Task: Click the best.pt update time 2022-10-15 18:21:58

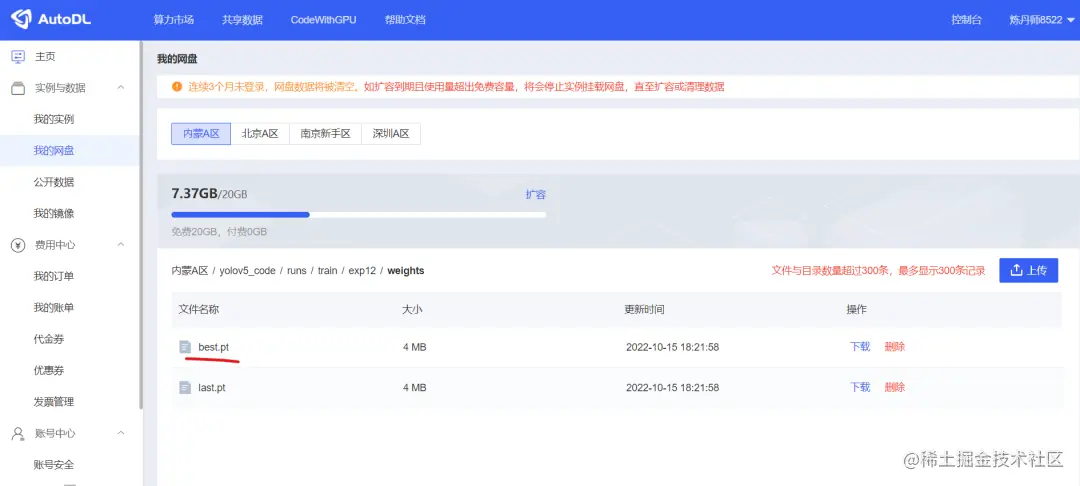Action: pyautogui.click(x=672, y=347)
